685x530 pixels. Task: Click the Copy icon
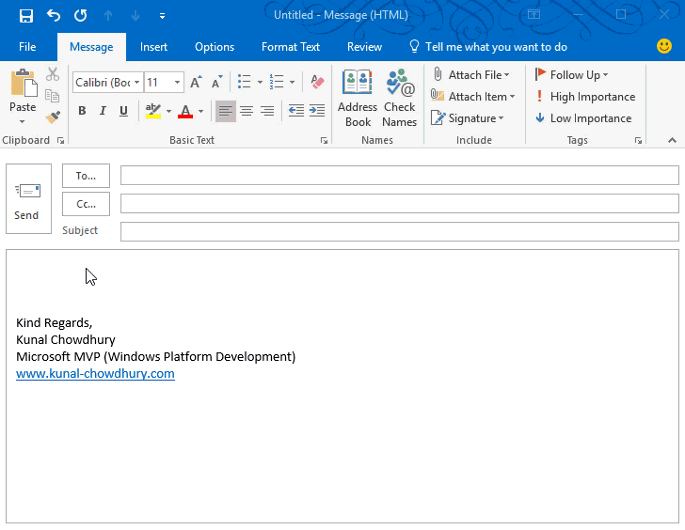52,95
